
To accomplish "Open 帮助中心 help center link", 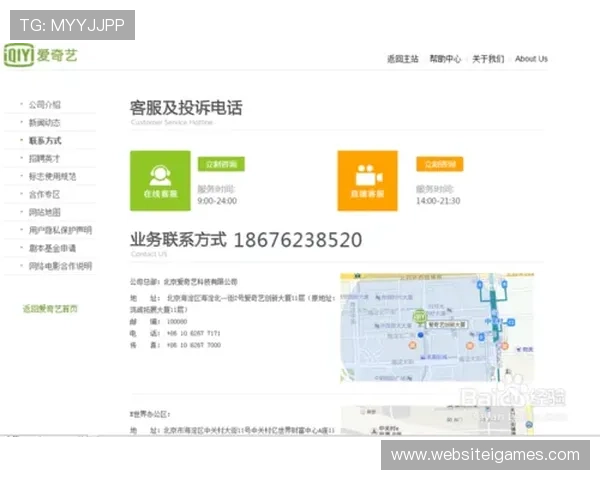I will click(x=445, y=59).
